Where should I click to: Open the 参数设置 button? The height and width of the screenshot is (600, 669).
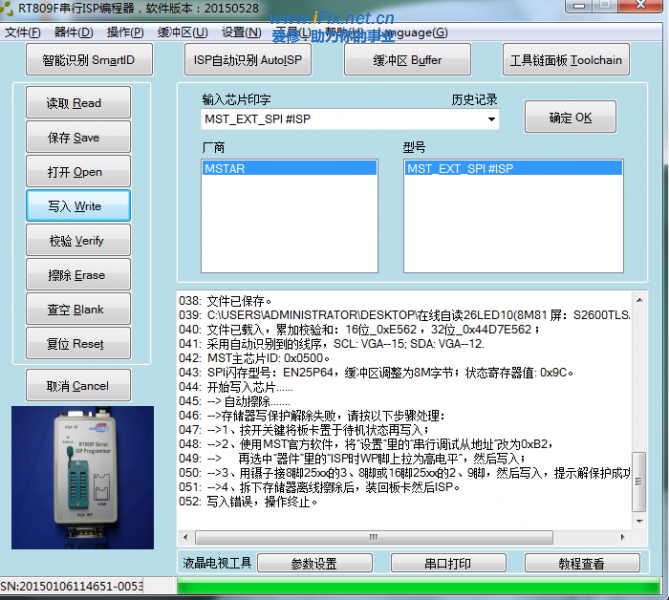pos(315,563)
